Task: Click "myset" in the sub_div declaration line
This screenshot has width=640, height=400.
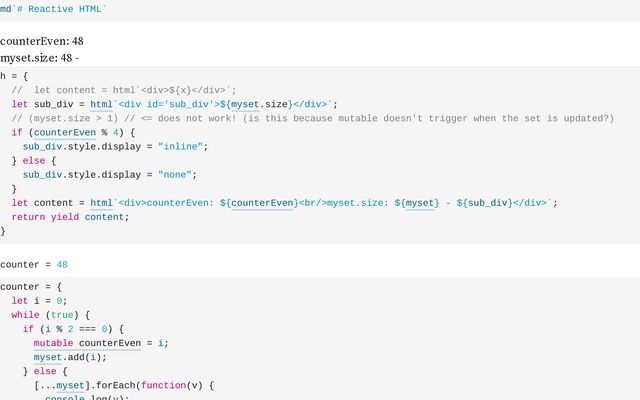Action: pyautogui.click(x=245, y=104)
